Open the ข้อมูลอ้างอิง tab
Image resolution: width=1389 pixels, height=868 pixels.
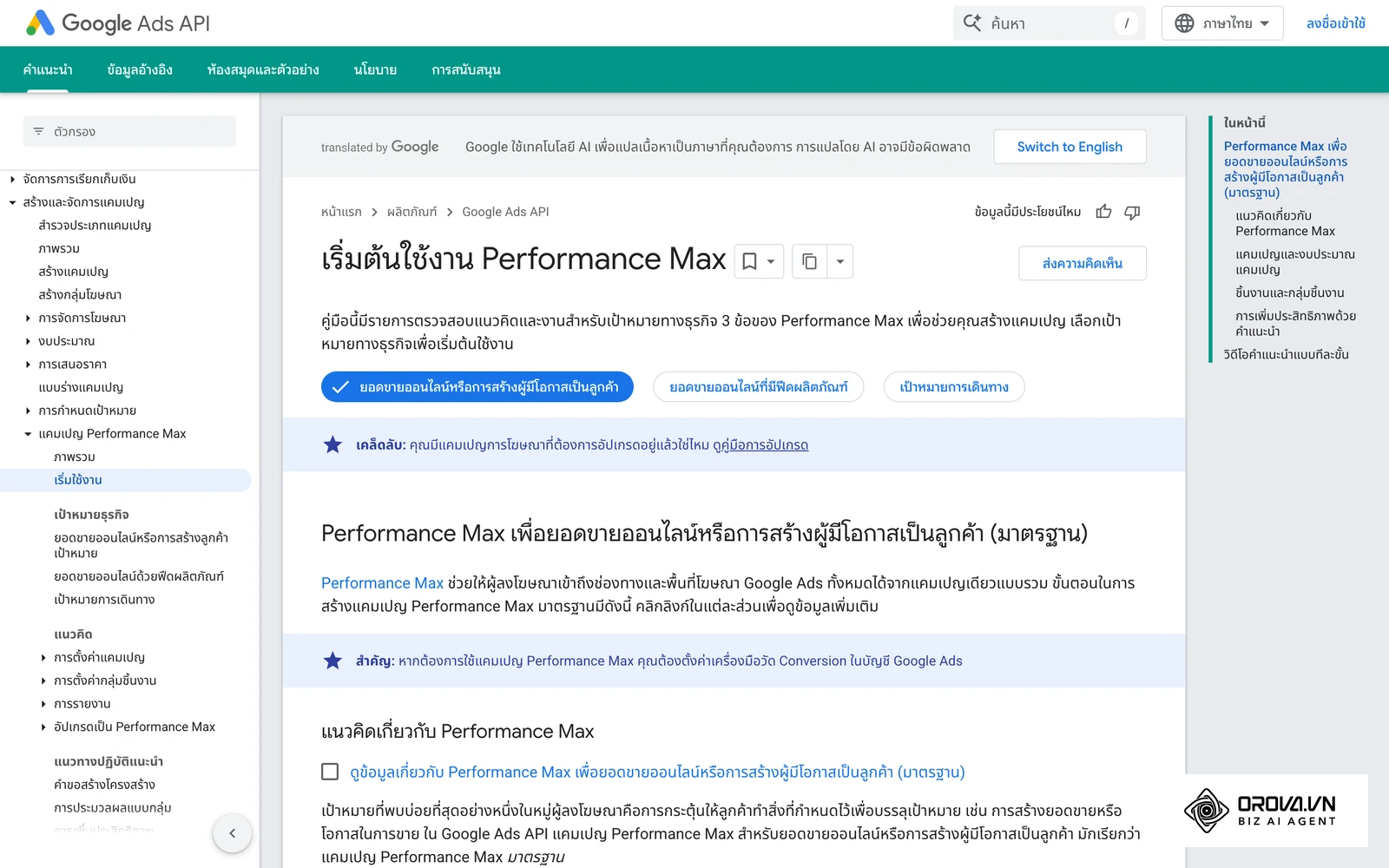pyautogui.click(x=140, y=69)
